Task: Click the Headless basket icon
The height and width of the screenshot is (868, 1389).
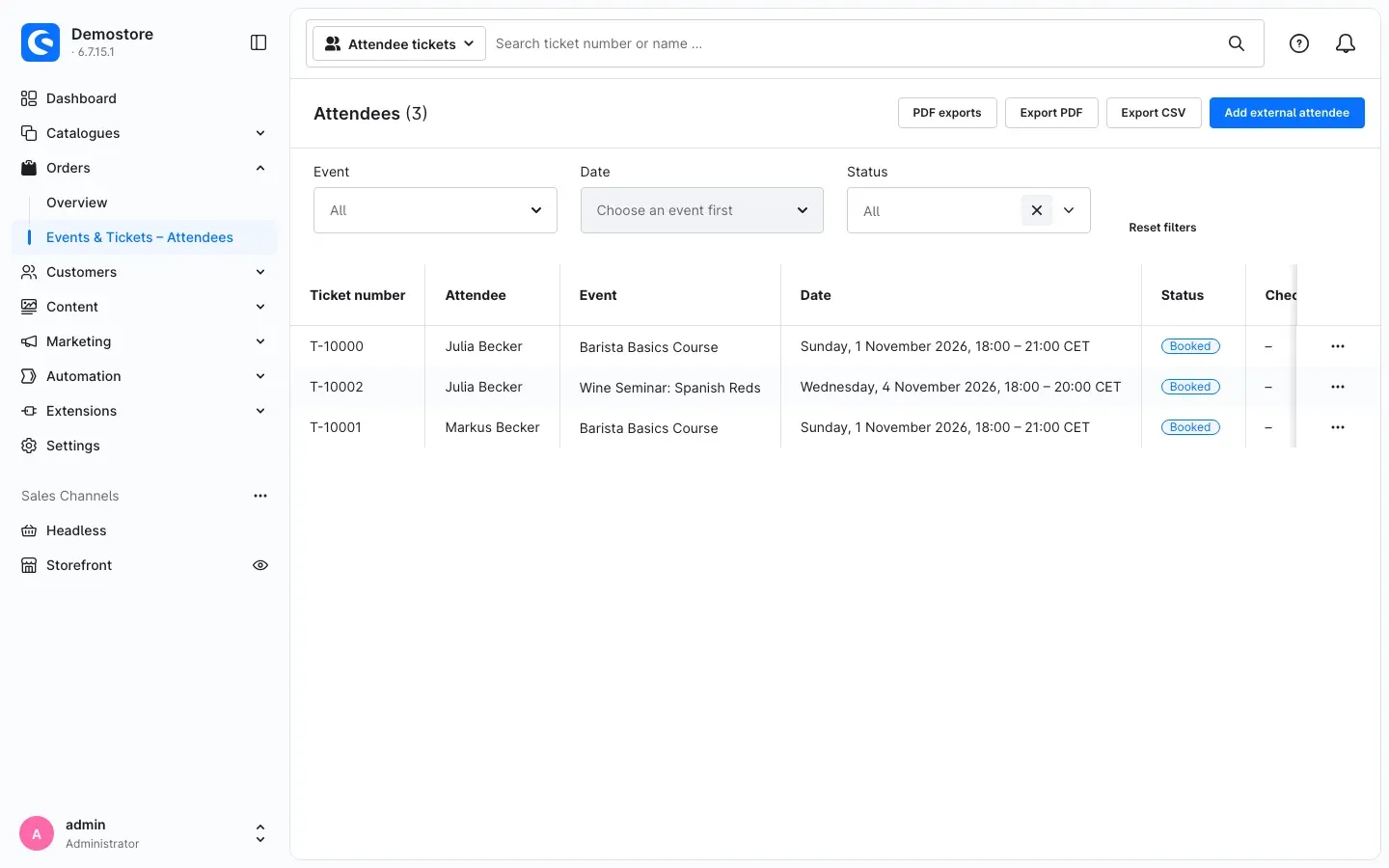Action: click(x=29, y=530)
